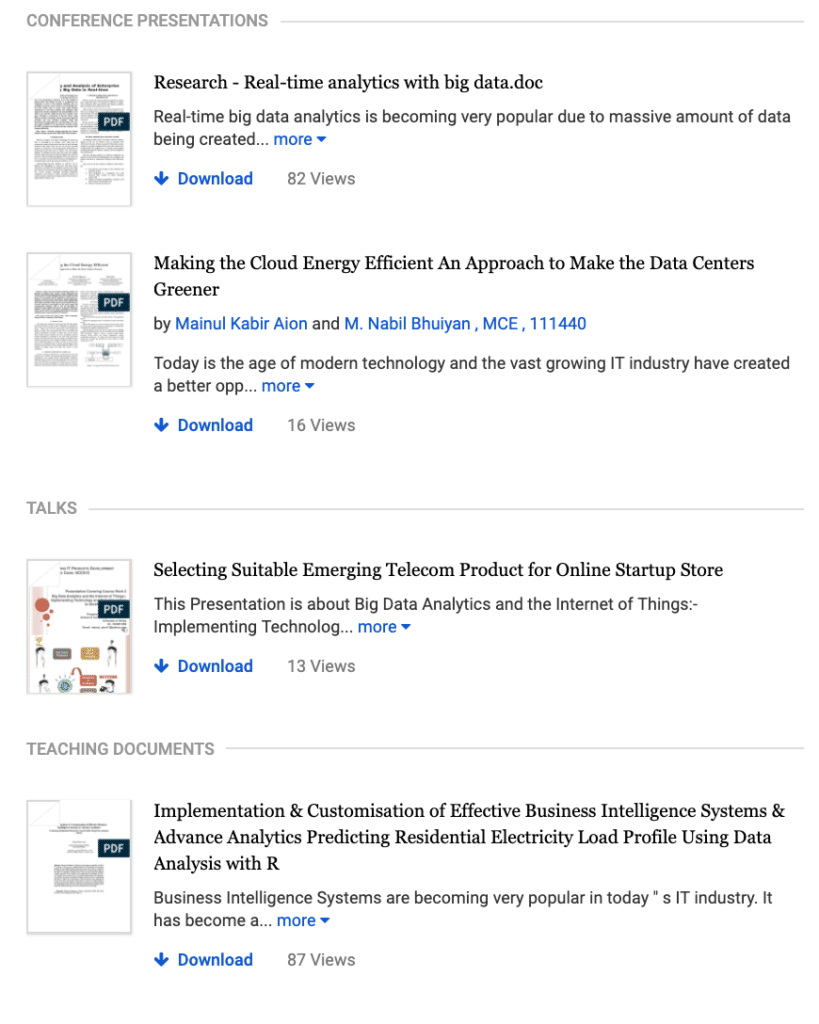Open title 'Research - Real-time analytics with big data.doc'
Viewport: 819px width, 1024px height.
pyautogui.click(x=348, y=83)
